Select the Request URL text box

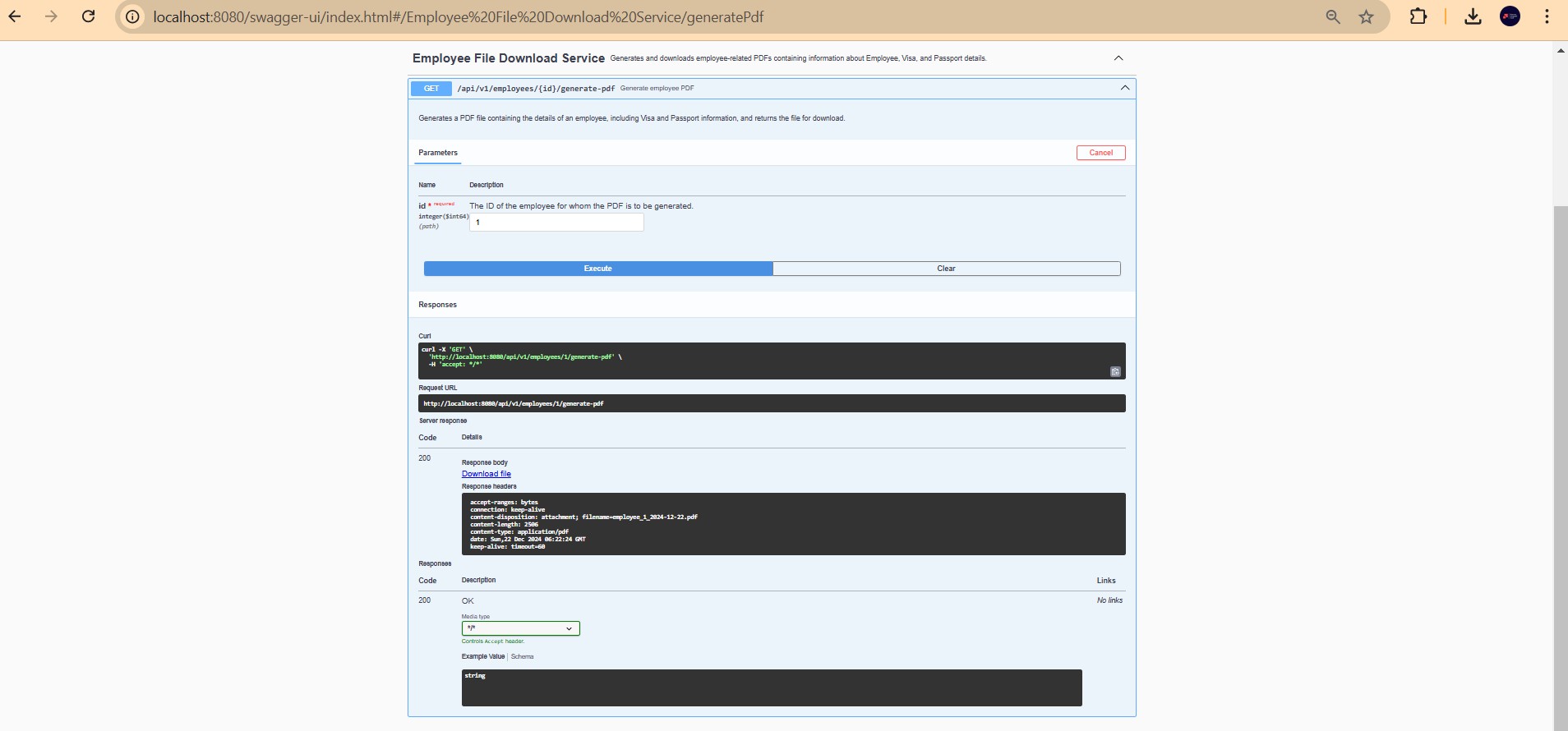point(772,403)
